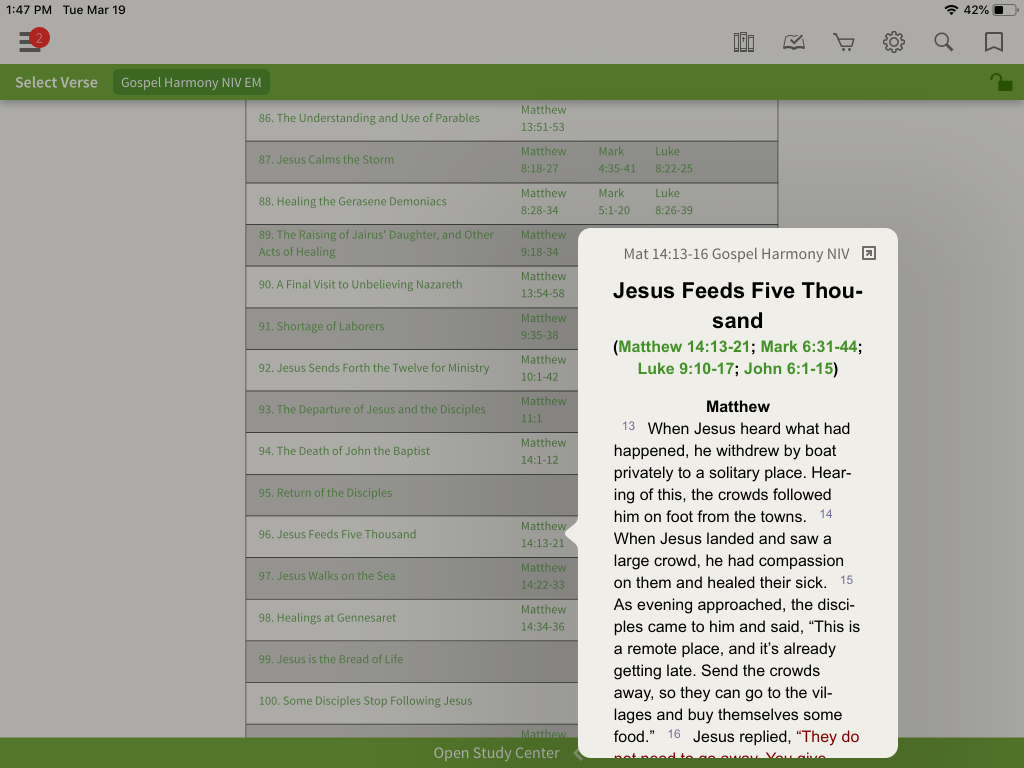Image resolution: width=1024 pixels, height=768 pixels.
Task: Select verse number 14 in the popup
Action: tap(825, 515)
